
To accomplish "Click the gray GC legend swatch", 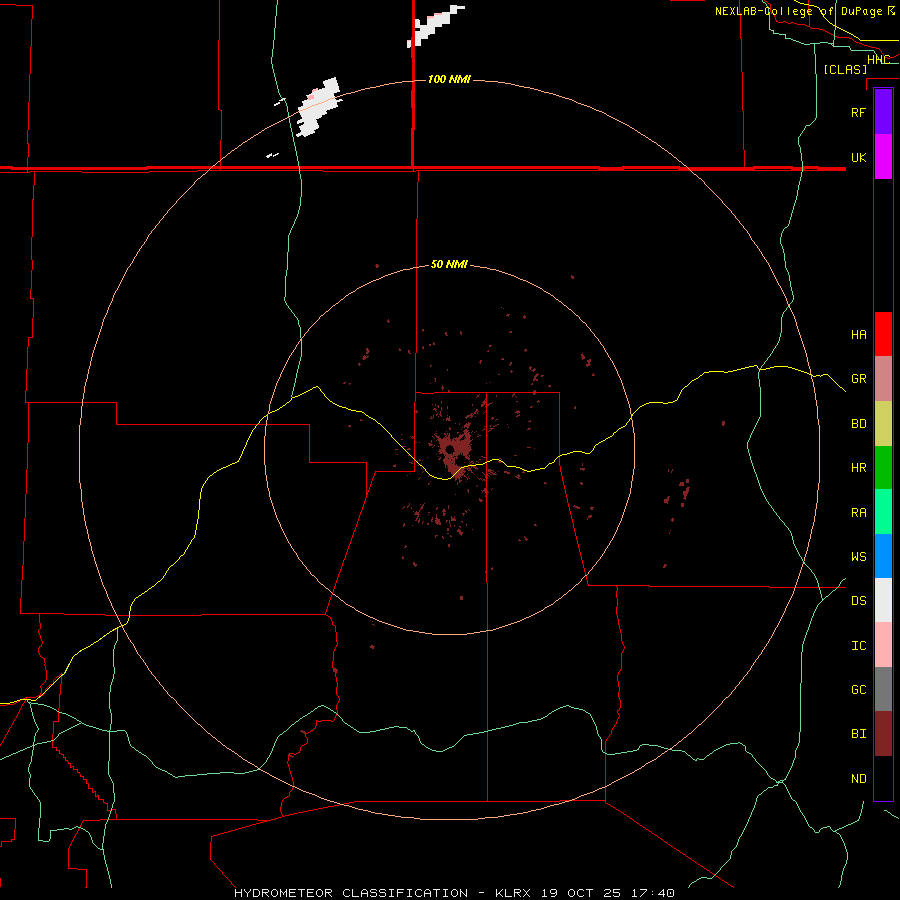I will point(883,689).
